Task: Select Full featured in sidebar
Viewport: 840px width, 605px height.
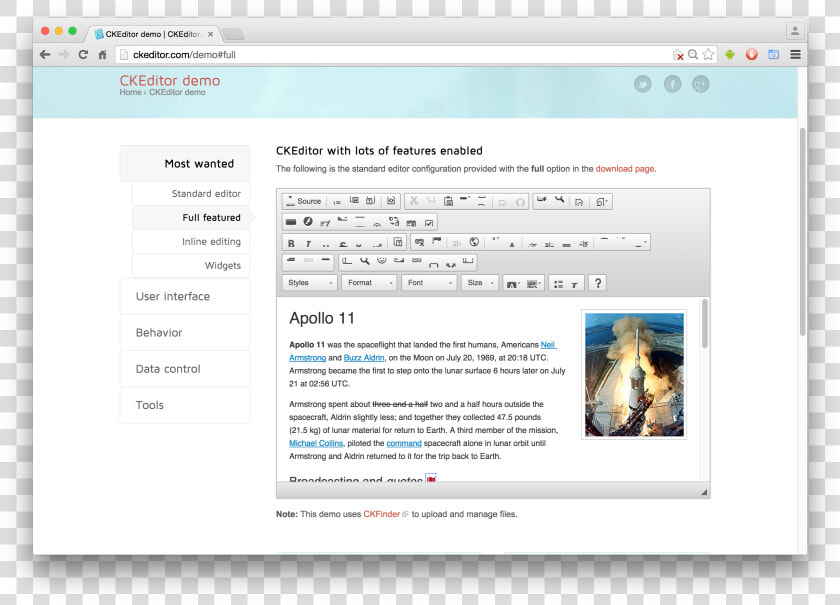Action: tap(191, 218)
